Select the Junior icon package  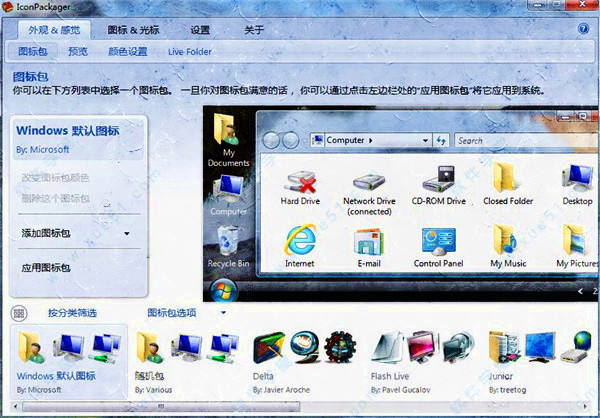coord(540,362)
